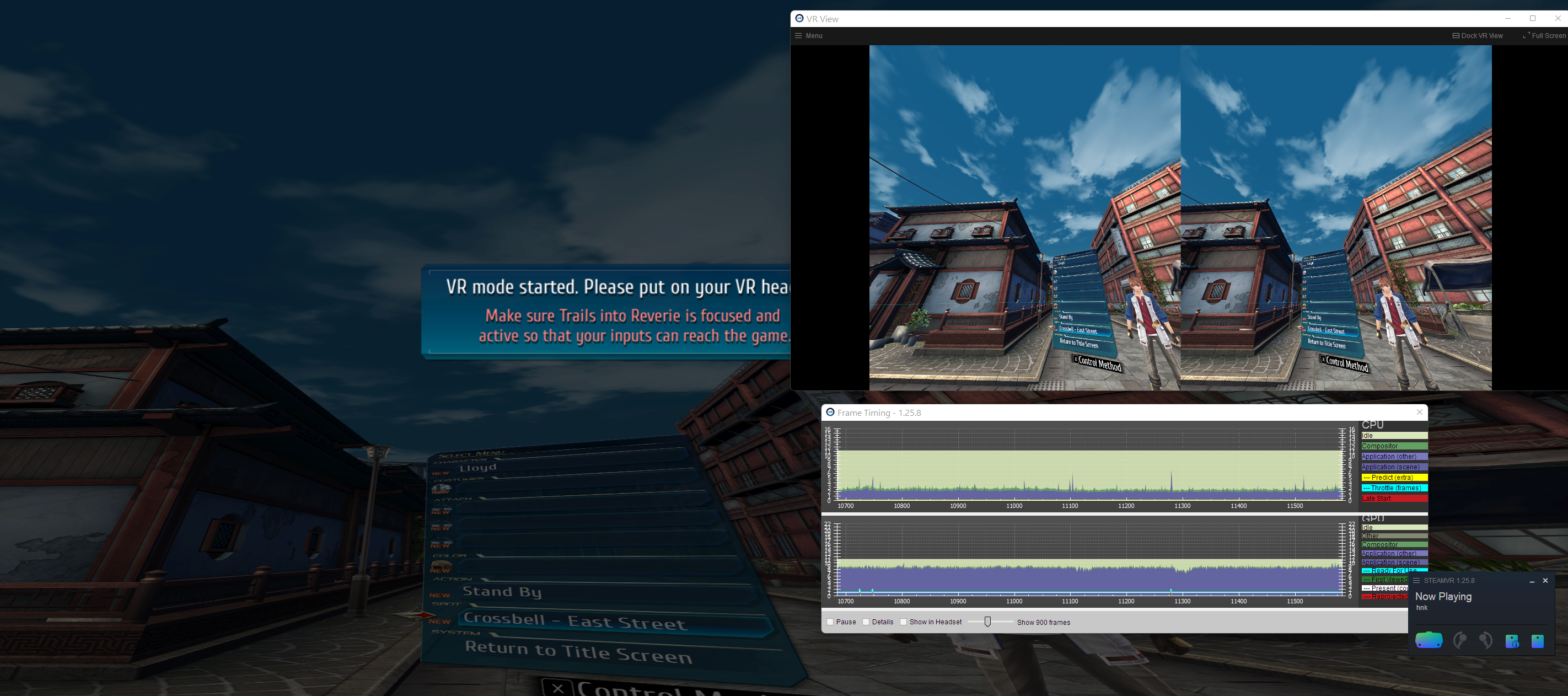
Task: Click the GPU Idle legend swatch
Action: 1394,527
